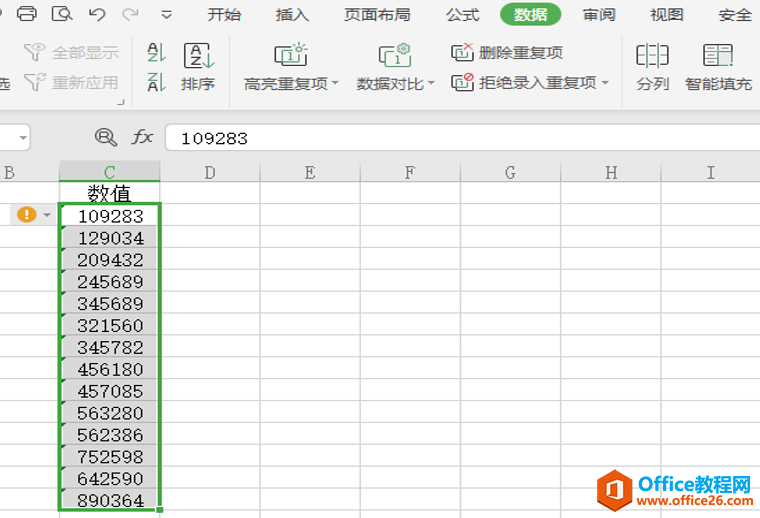760x518 pixels.
Task: Open filter group dialog launcher
Action: 121,102
